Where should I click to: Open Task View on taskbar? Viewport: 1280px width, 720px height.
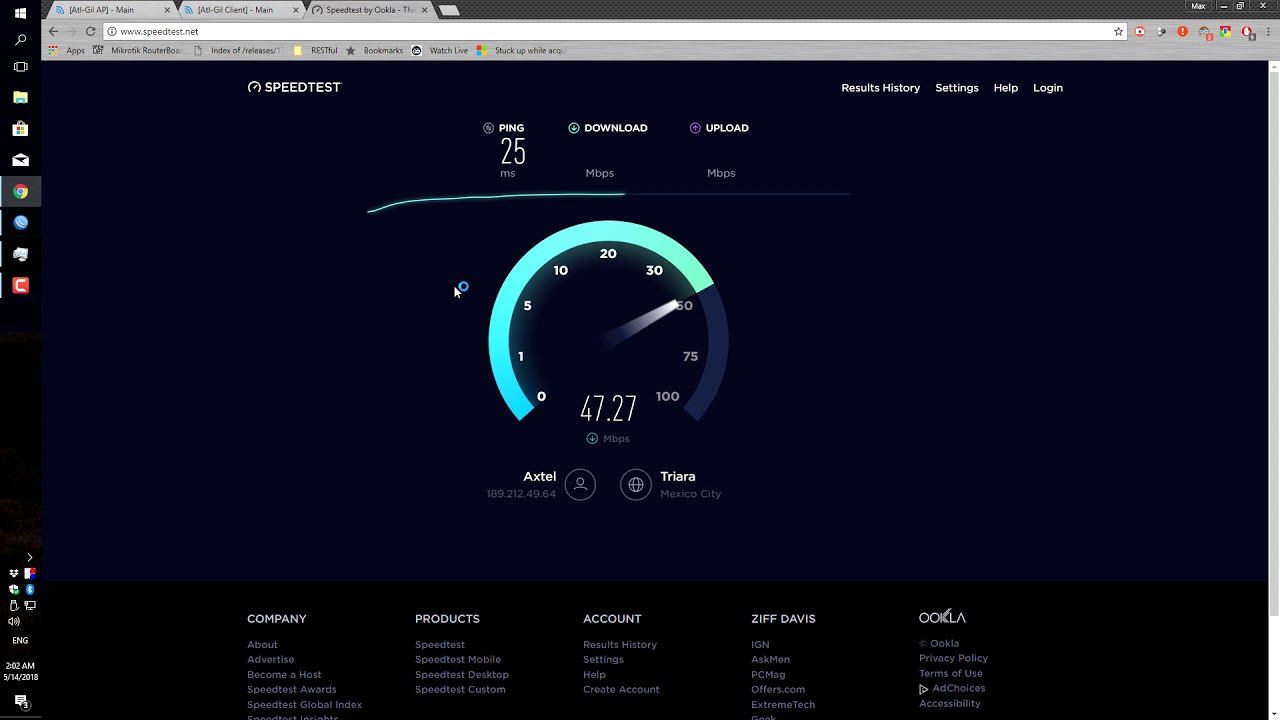pos(20,67)
